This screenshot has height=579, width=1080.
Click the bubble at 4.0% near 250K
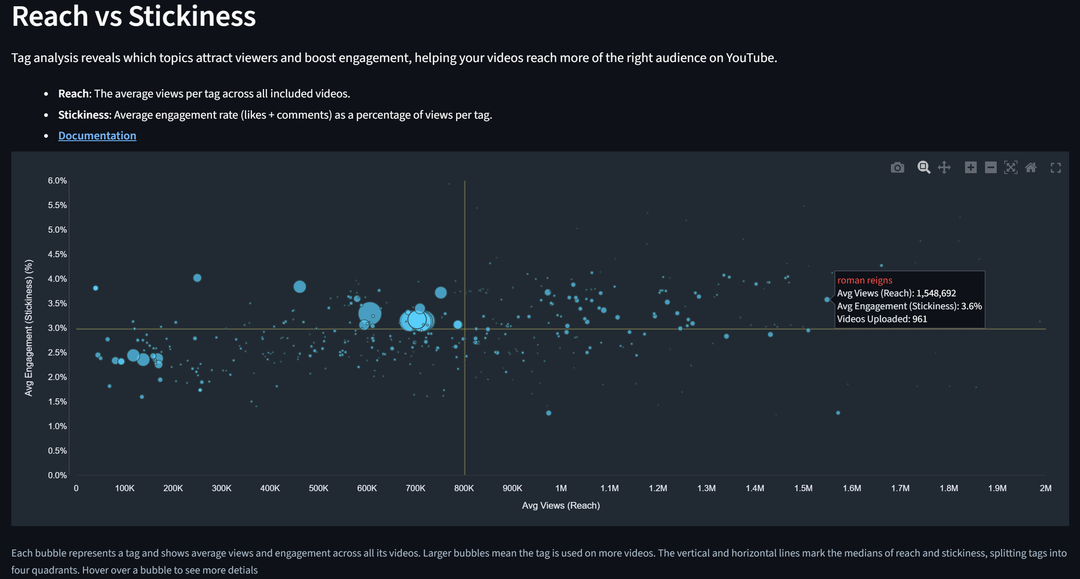click(x=197, y=278)
